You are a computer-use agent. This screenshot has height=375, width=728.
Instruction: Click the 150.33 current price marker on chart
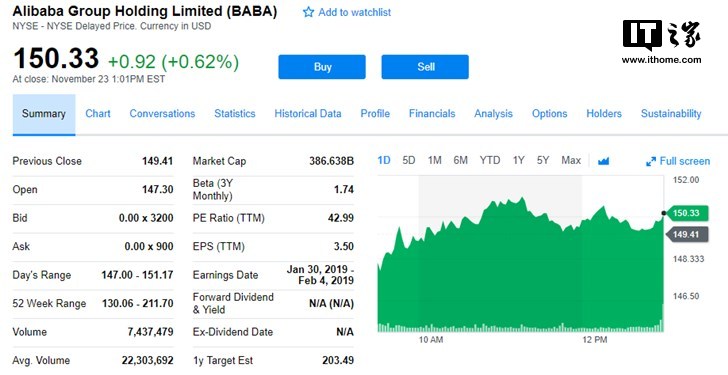pos(686,213)
